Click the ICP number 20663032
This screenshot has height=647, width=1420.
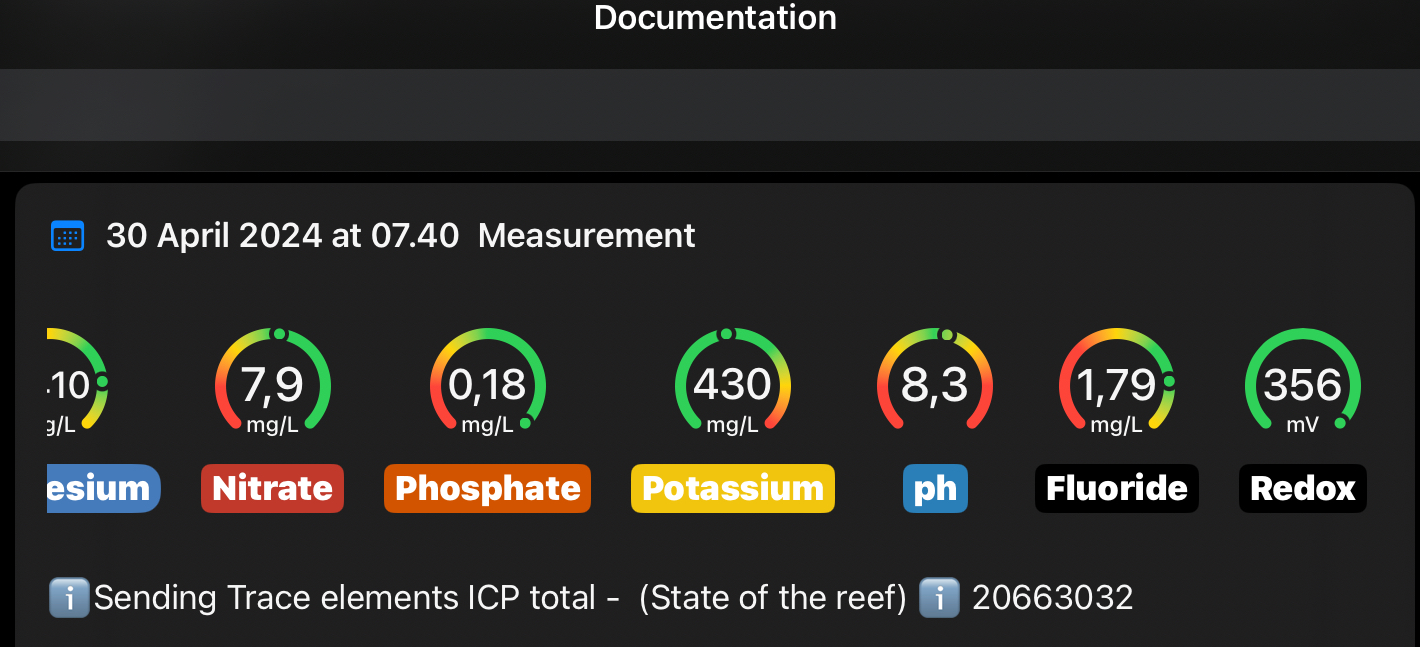tap(1052, 598)
